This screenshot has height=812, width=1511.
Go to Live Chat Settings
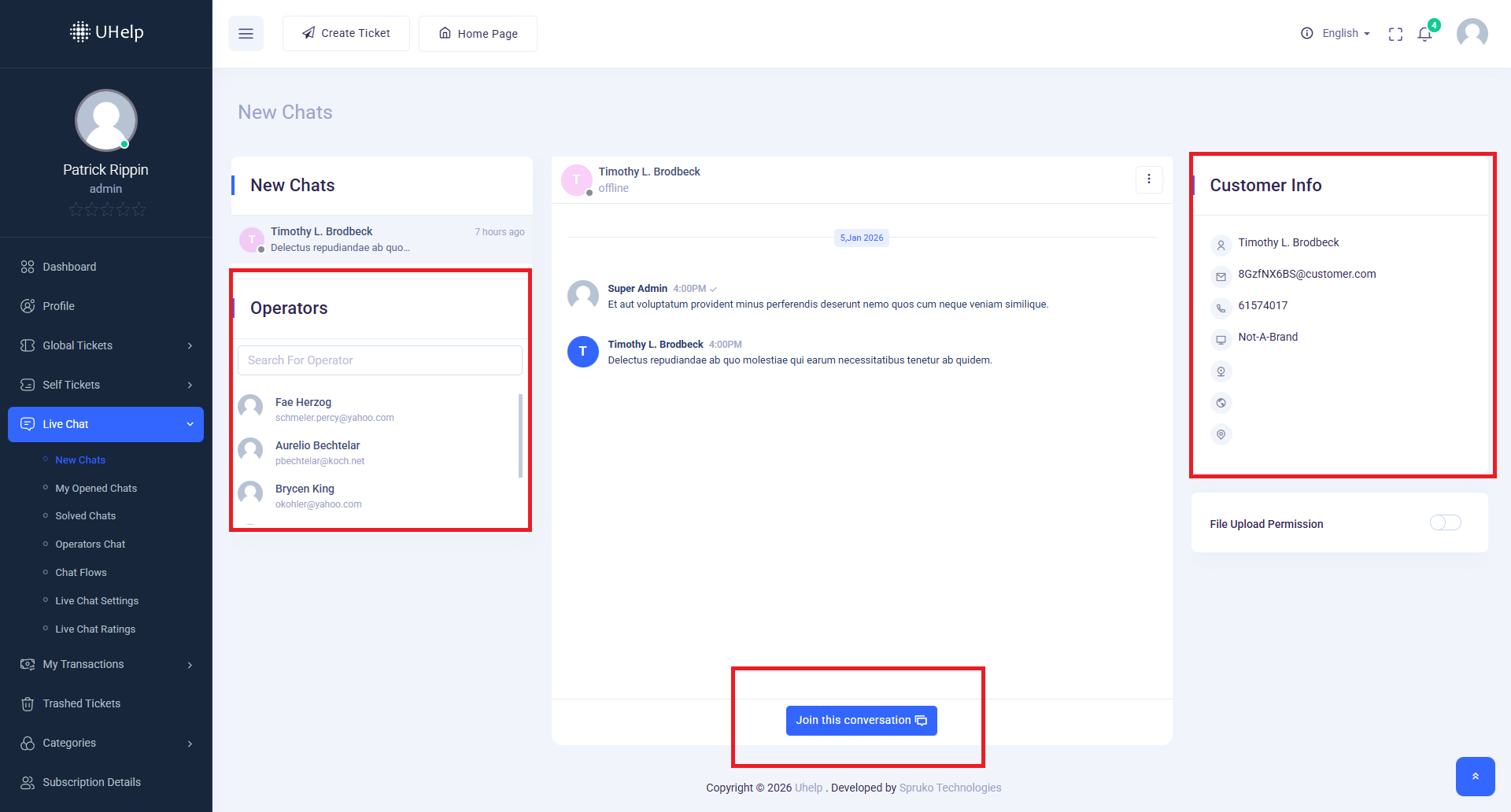coord(97,601)
